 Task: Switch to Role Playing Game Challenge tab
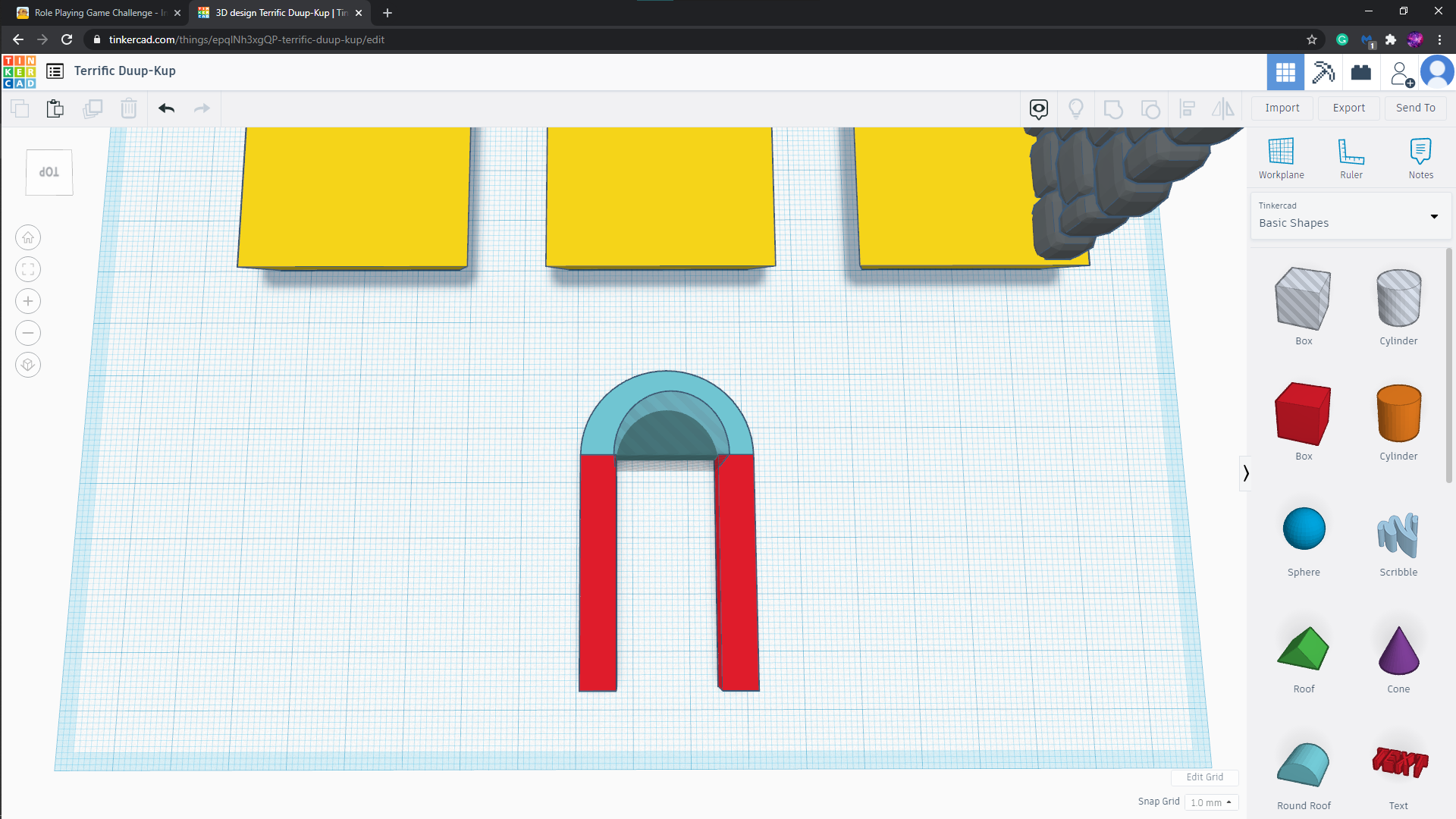pos(99,13)
